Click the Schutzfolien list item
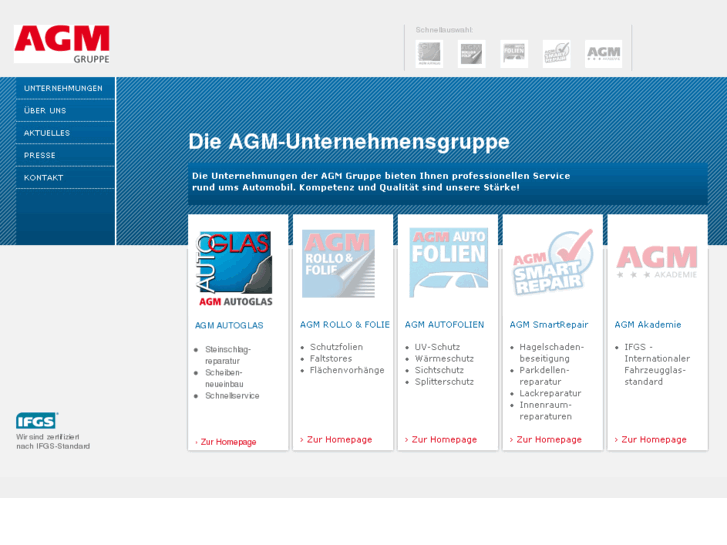Image resolution: width=727 pixels, height=545 pixels. tap(336, 347)
